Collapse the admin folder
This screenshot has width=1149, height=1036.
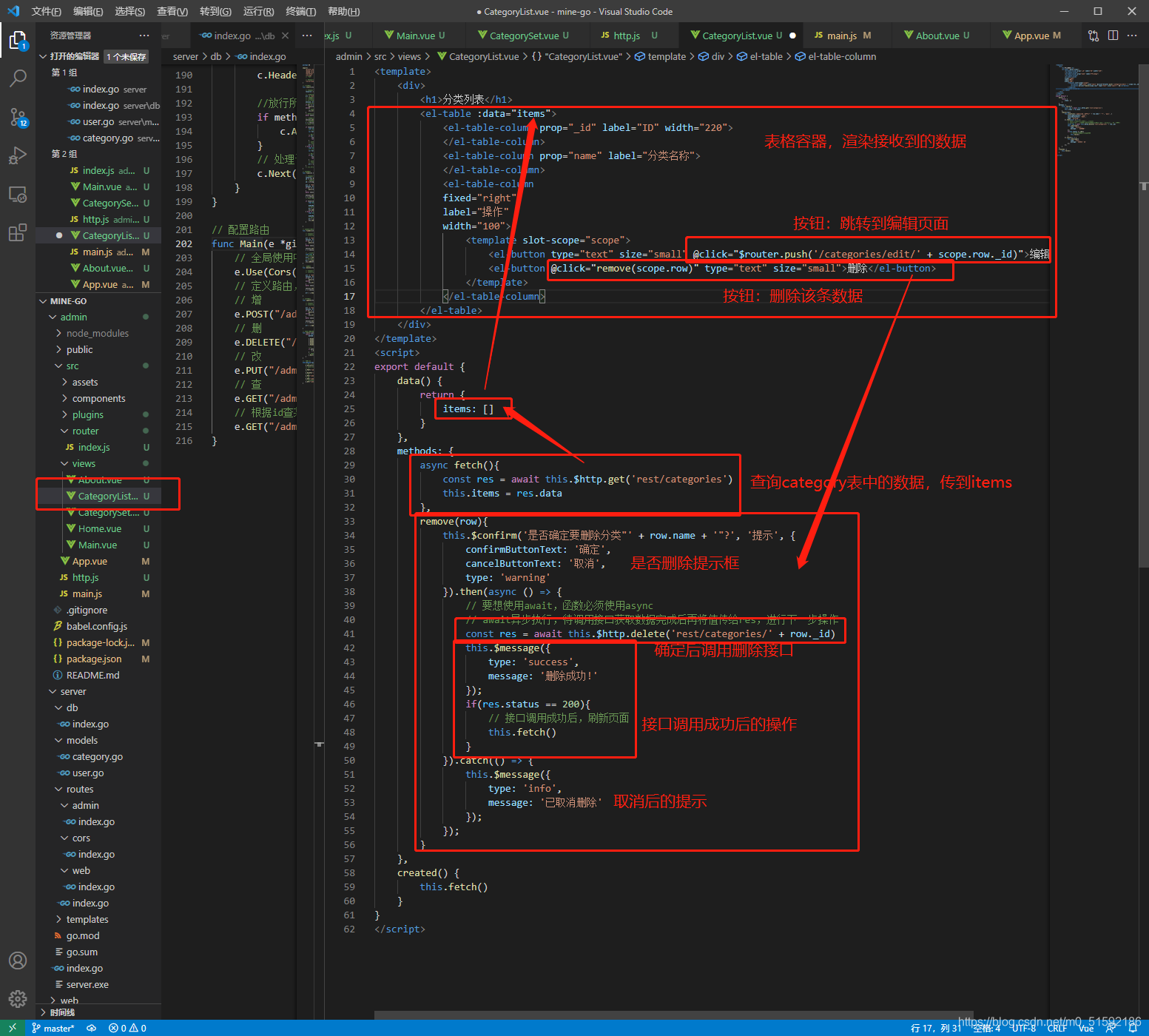(x=73, y=317)
